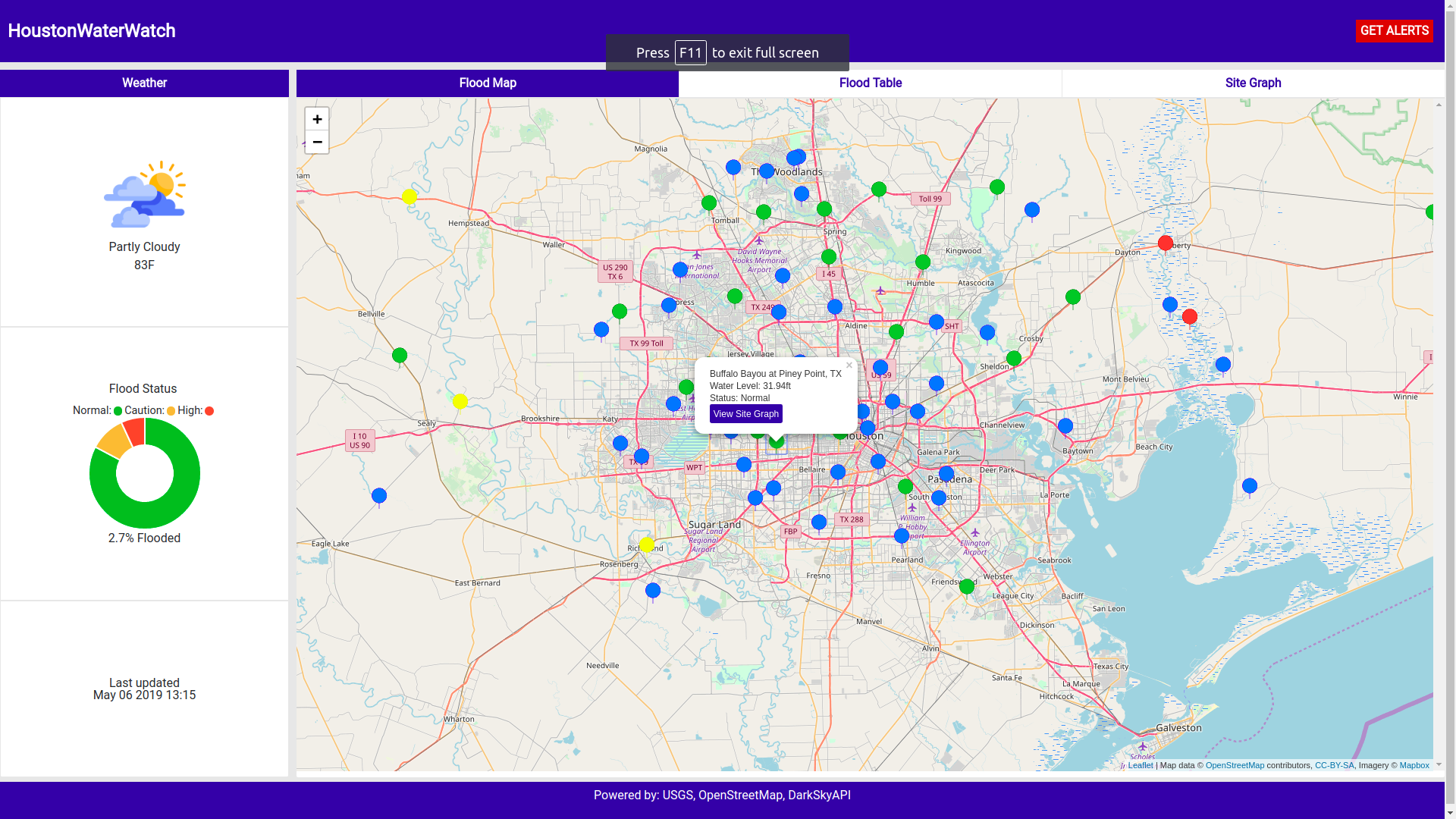Click the View Site Graph button

coord(745,414)
